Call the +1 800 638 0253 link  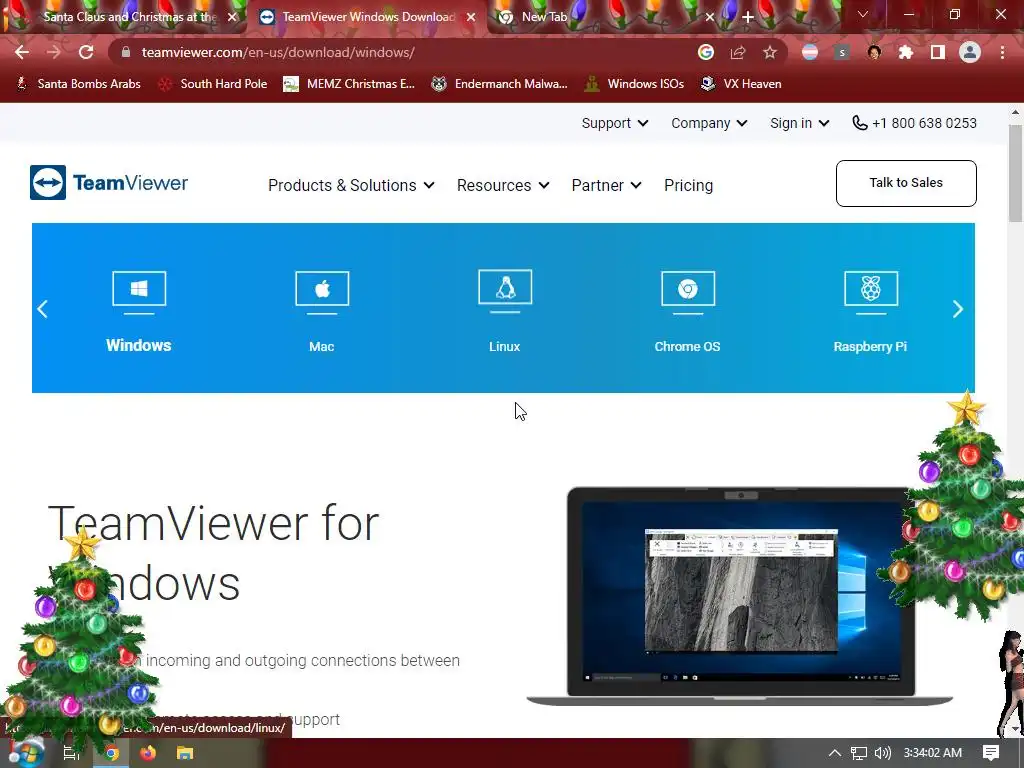pos(914,123)
